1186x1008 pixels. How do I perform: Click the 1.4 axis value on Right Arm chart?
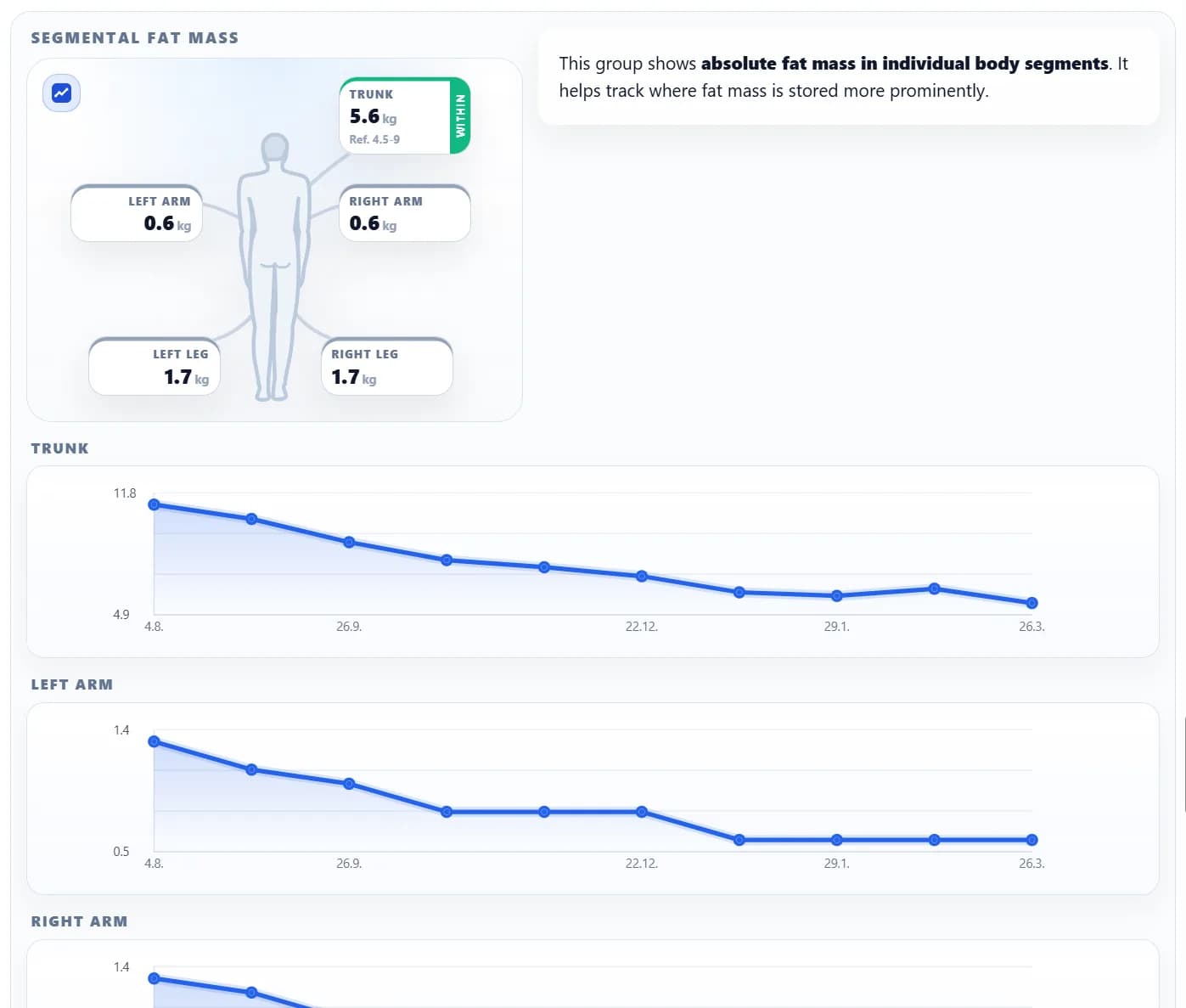coord(121,967)
